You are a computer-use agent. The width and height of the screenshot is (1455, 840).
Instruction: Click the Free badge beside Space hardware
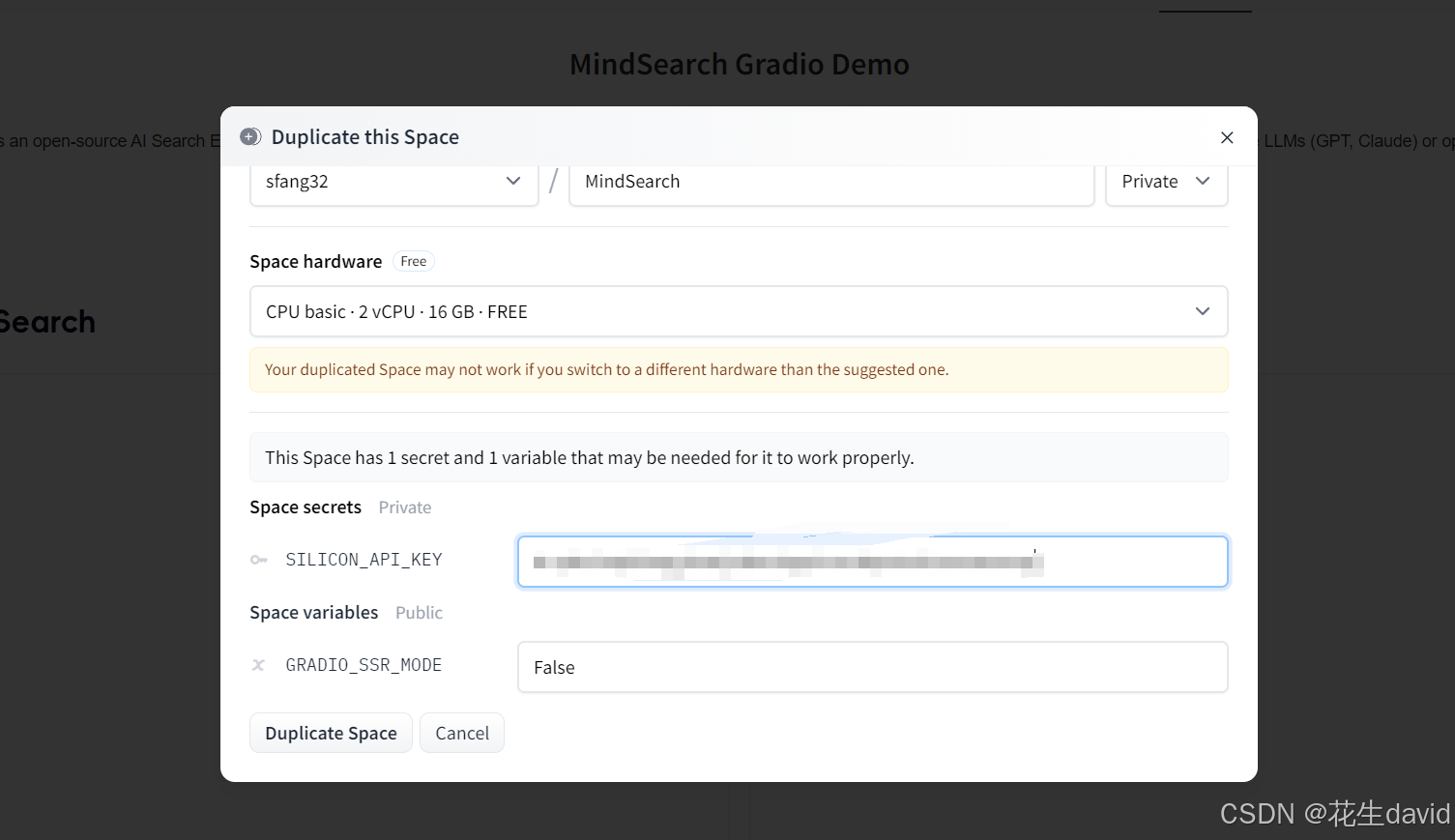(414, 261)
